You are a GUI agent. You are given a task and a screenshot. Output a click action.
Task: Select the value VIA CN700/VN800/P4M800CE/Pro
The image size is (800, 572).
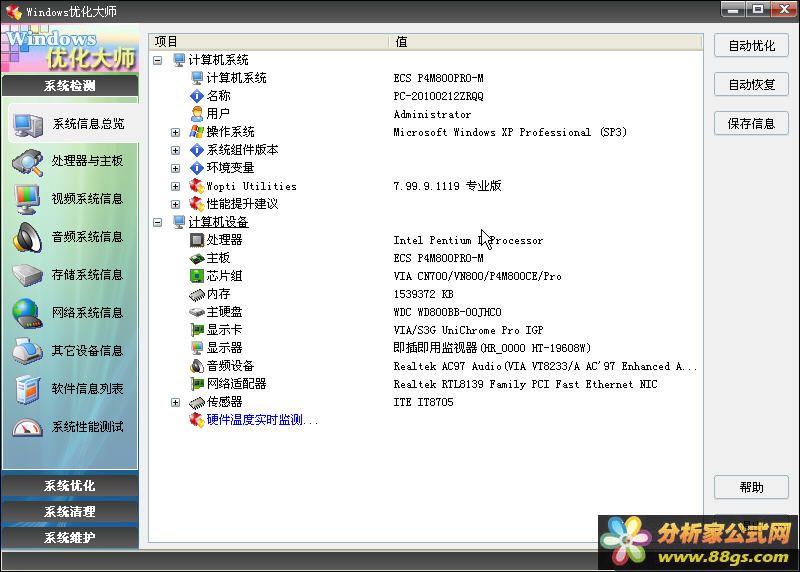[477, 277]
